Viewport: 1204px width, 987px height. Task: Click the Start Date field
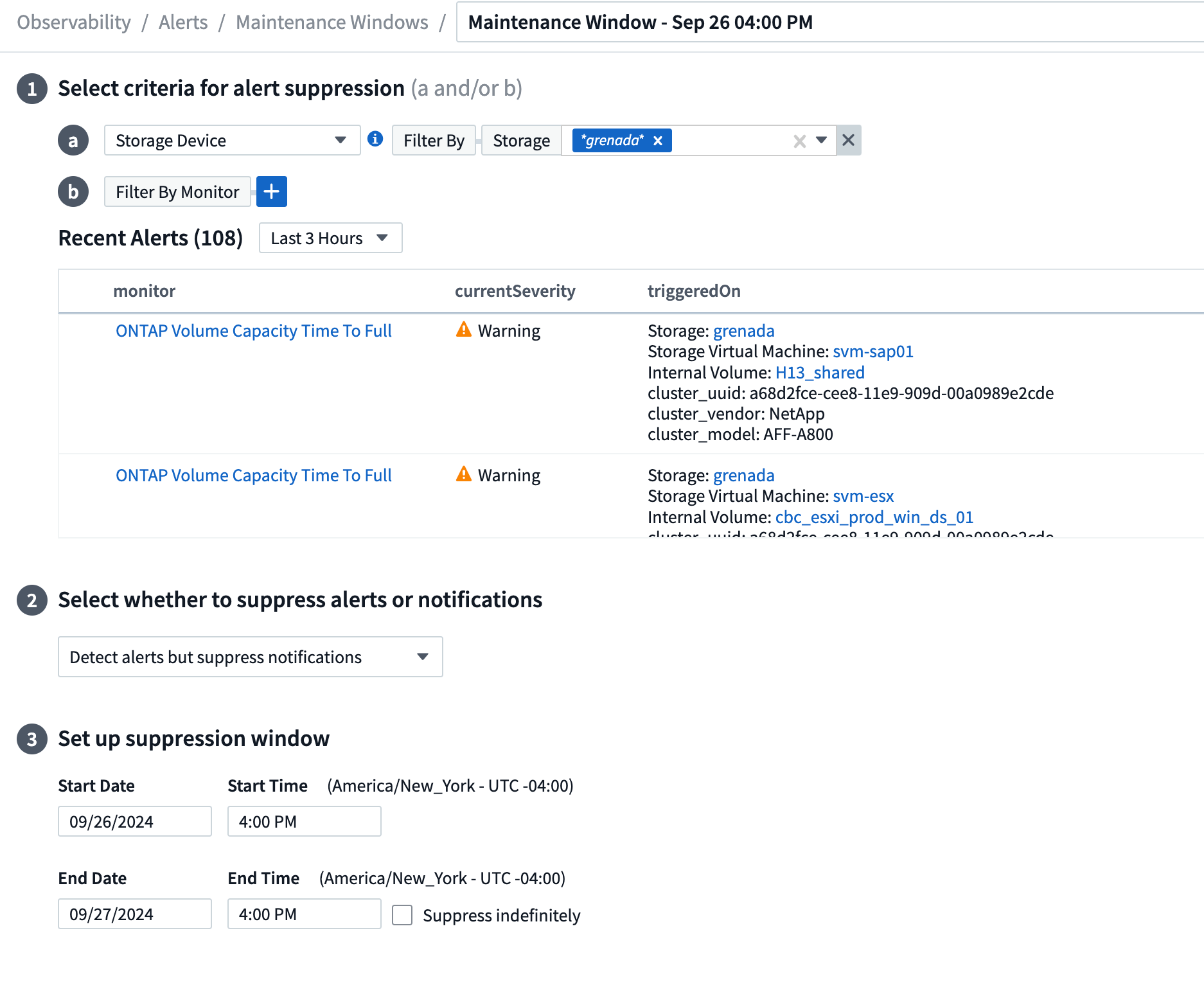(134, 821)
